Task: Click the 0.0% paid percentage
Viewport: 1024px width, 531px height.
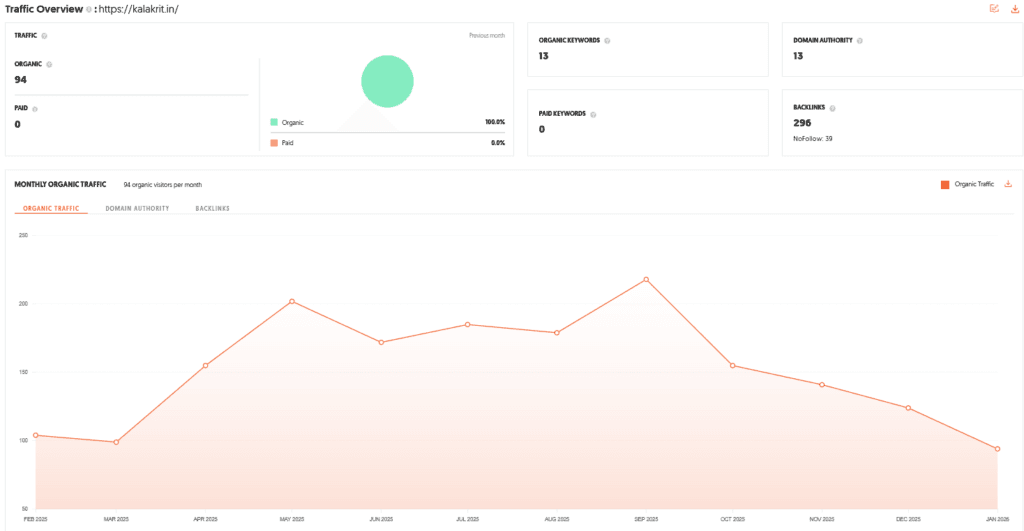Action: tap(498, 142)
